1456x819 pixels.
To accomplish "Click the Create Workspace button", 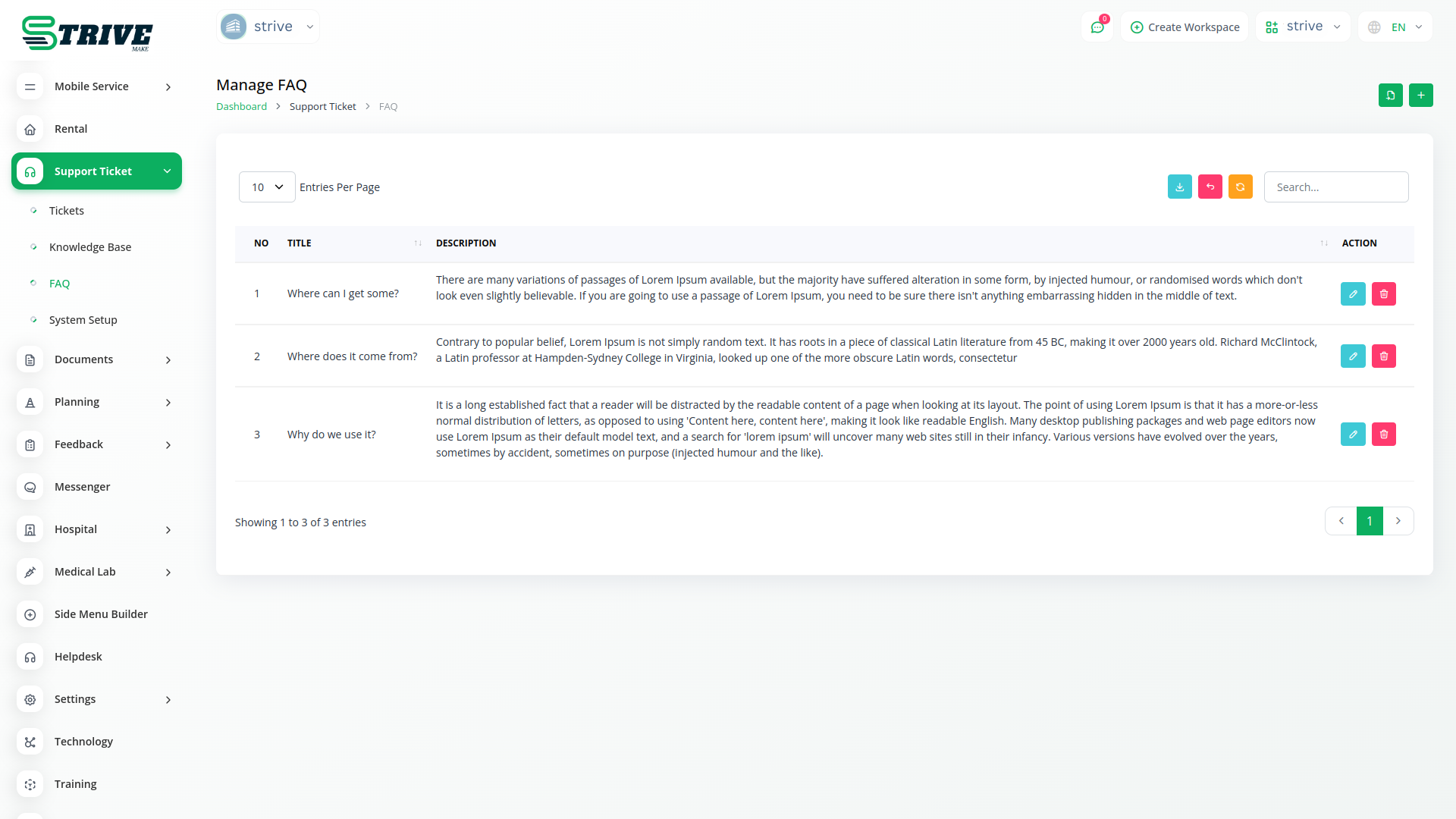I will 1185,27.
